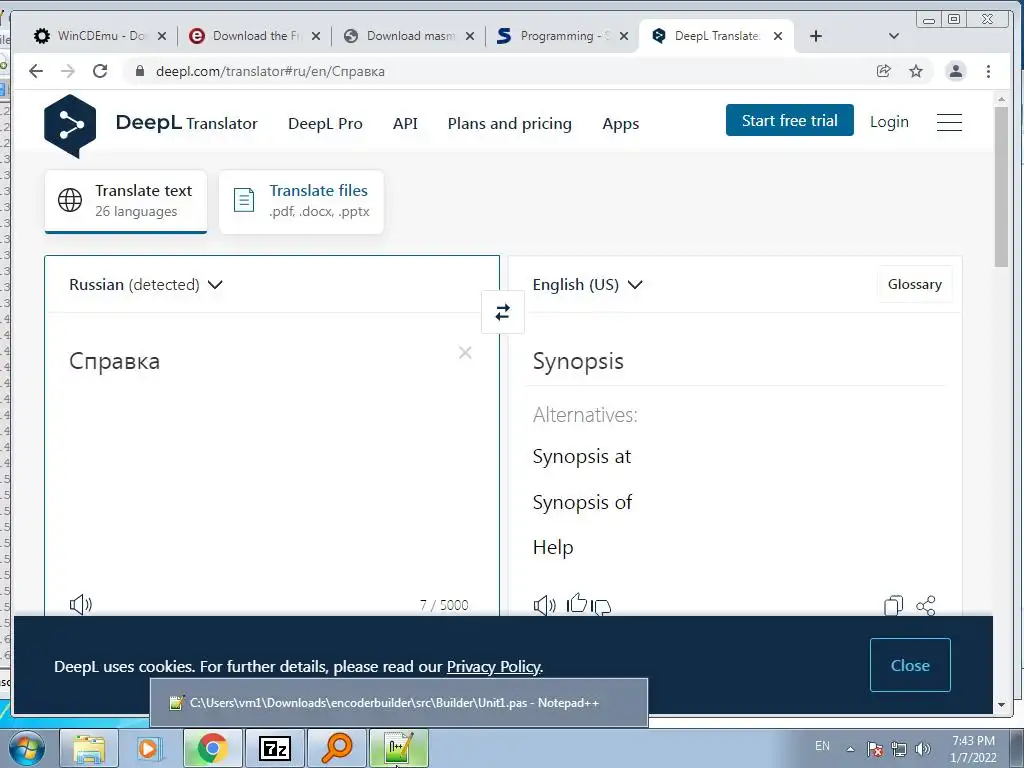Switch to Chrome in taskbar
1024x768 pixels.
[212, 748]
